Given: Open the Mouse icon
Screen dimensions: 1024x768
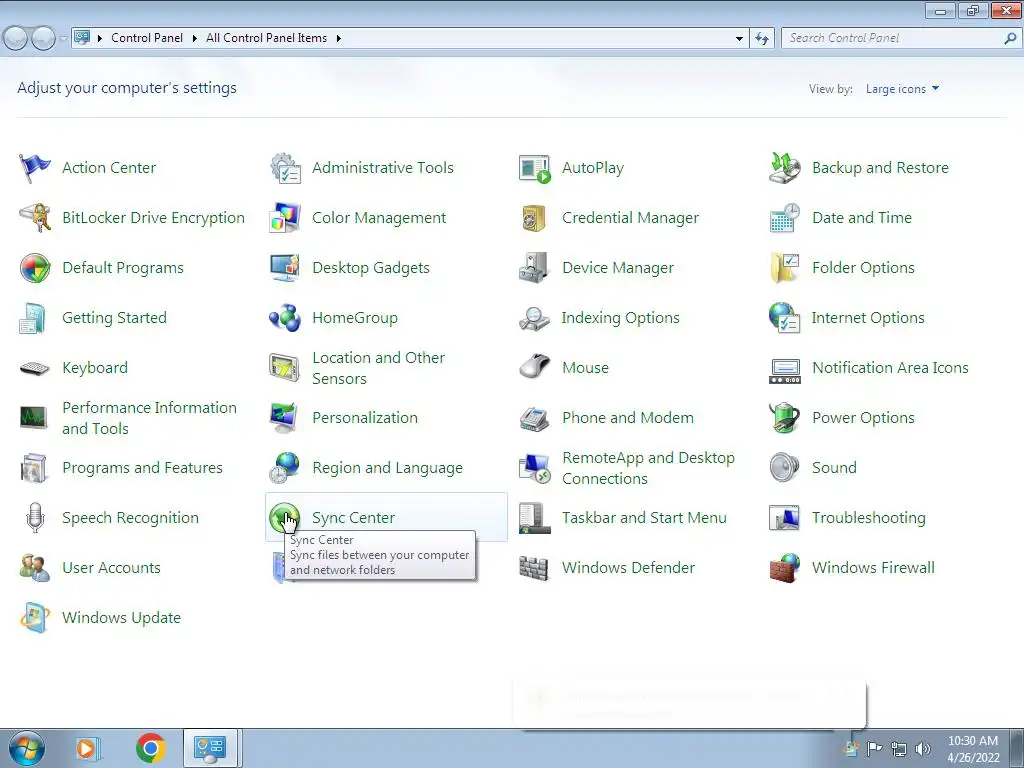Looking at the screenshot, I should (535, 368).
